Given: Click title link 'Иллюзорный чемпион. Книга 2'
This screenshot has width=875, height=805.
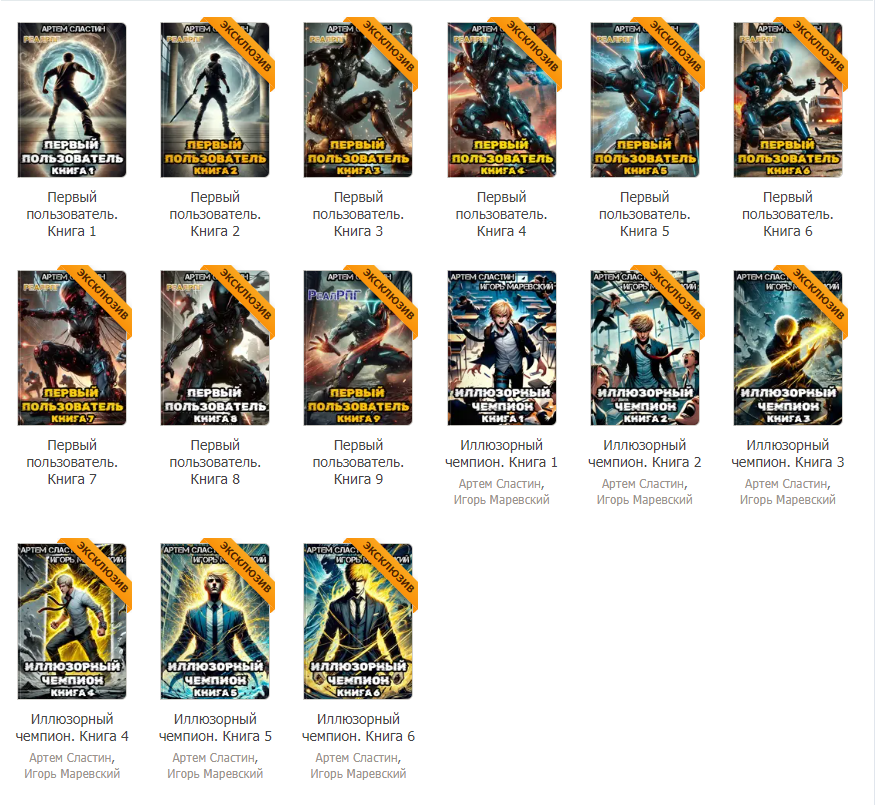Looking at the screenshot, I should coord(645,454).
